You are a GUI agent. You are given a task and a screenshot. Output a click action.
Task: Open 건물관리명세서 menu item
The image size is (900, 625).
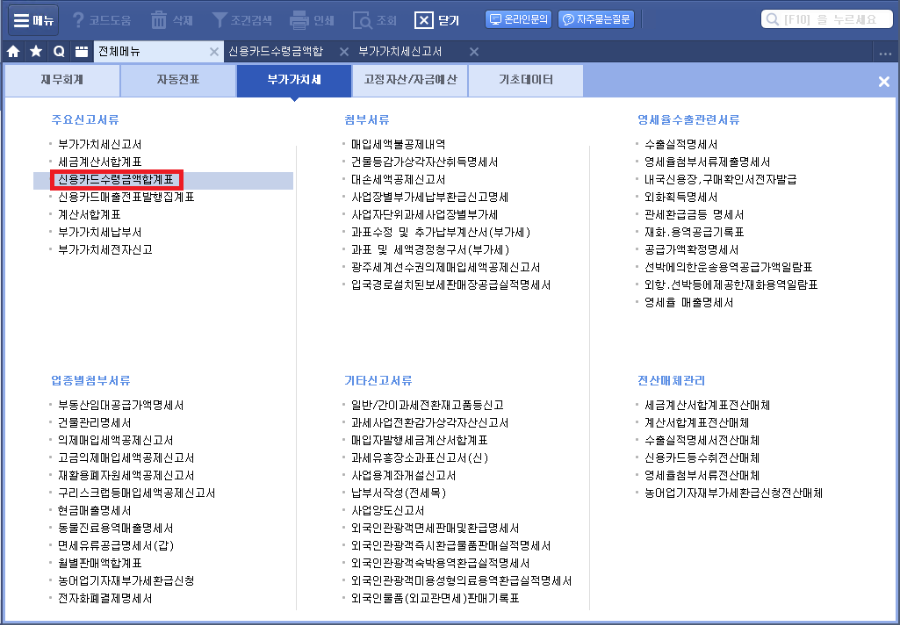(95, 423)
